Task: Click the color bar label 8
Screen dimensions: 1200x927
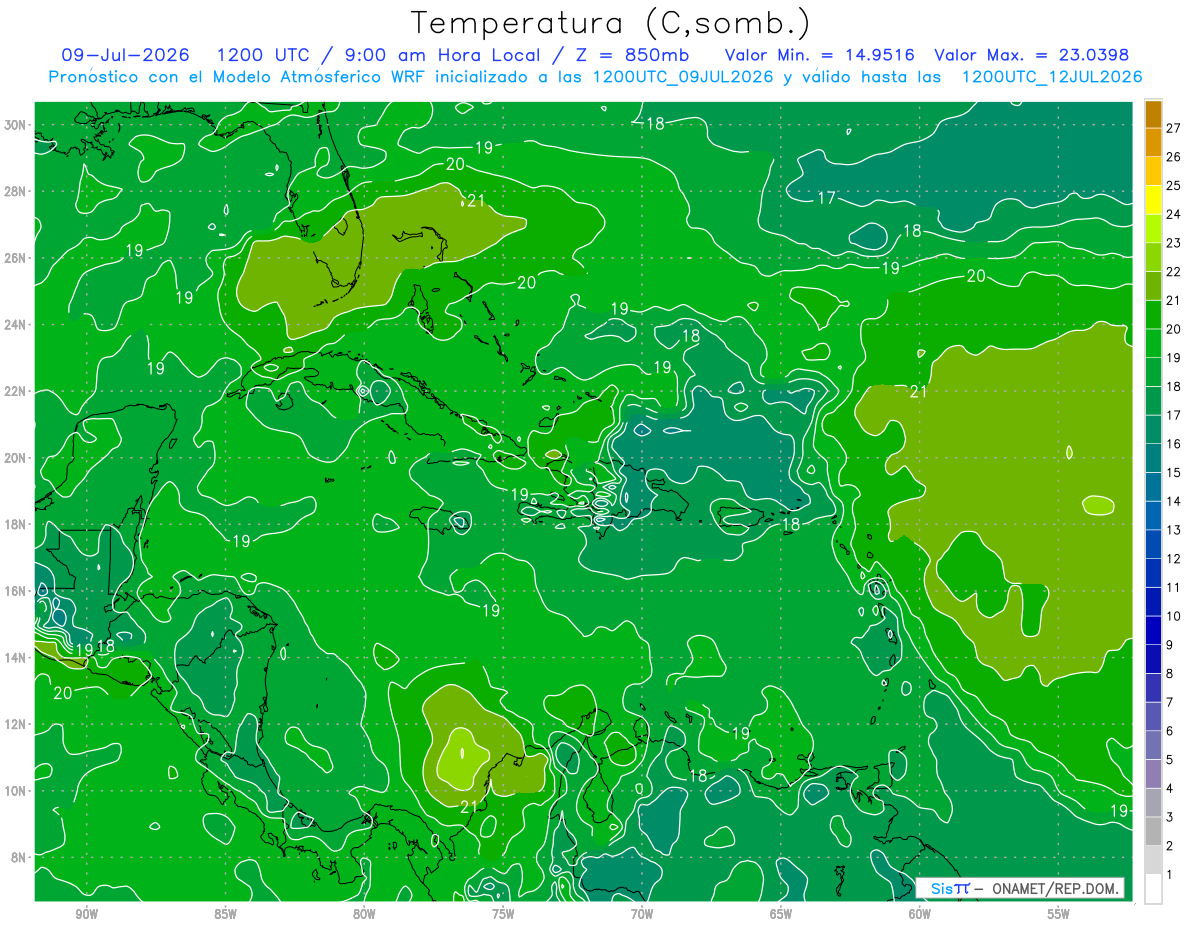Action: click(1170, 674)
